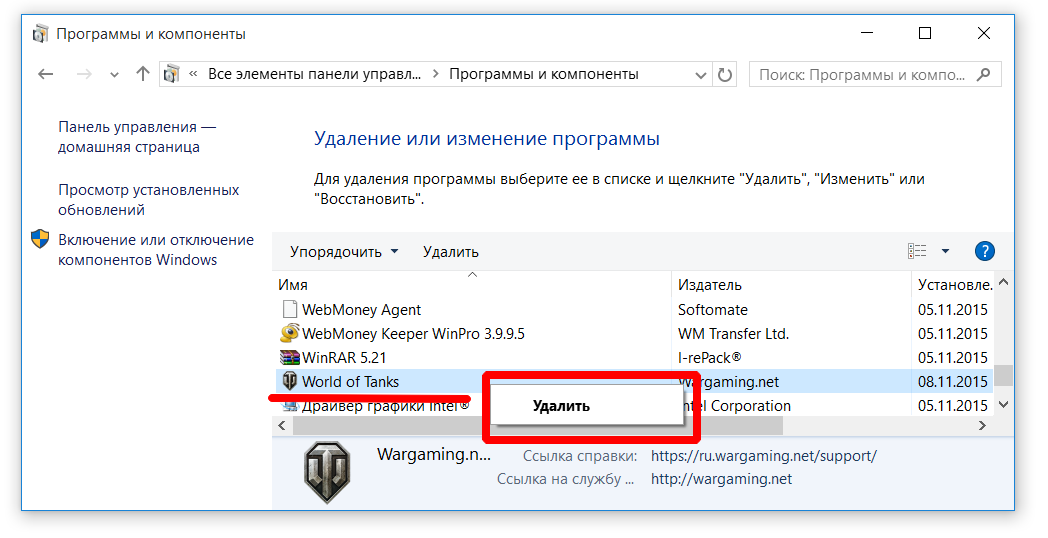Click the Издатель column header
Screen dimensions: 1048x538
coord(710,285)
